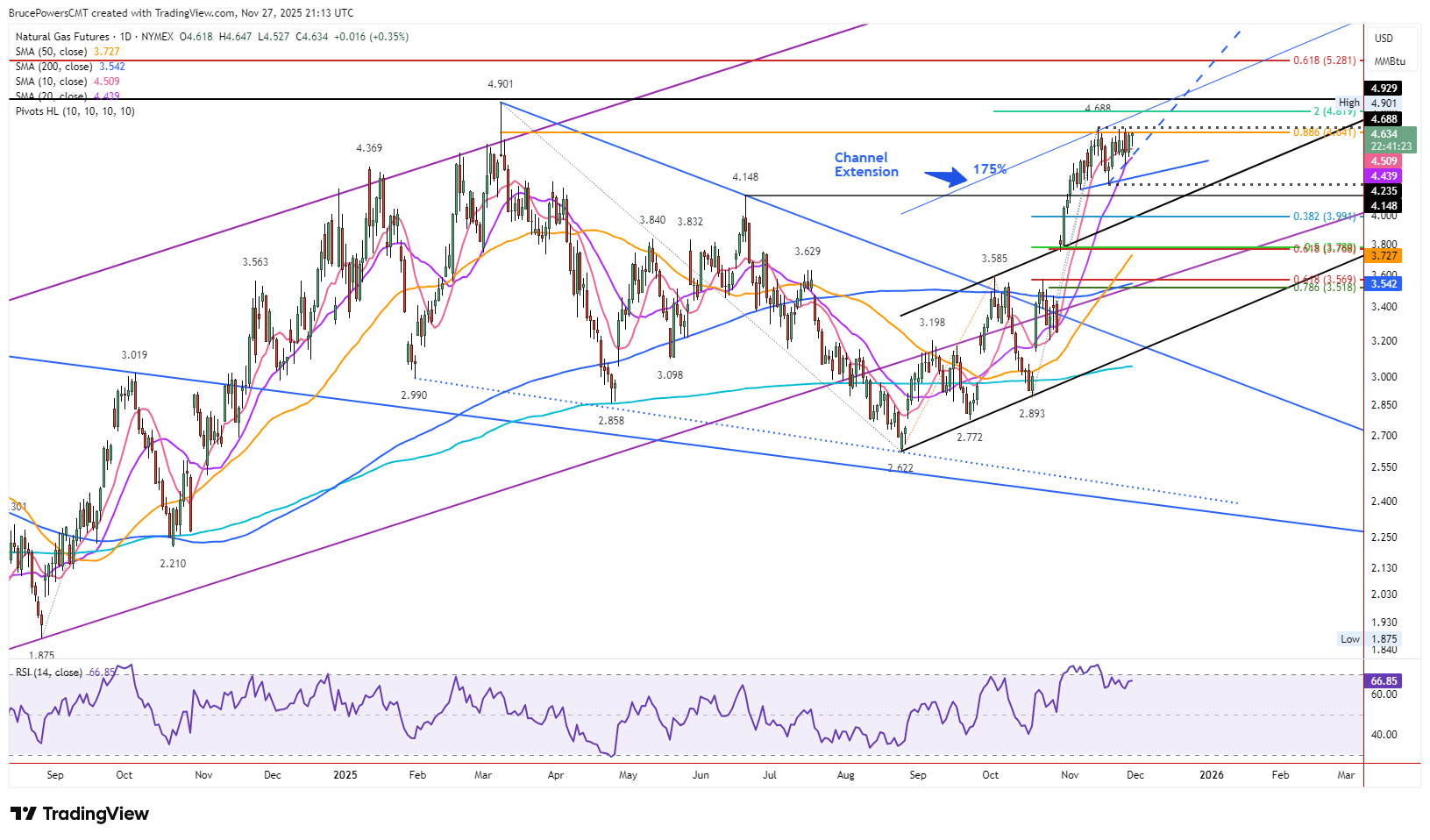1430x840 pixels.
Task: Select the 0.618 (5.281) Fibonacci level label
Action: point(1324,61)
